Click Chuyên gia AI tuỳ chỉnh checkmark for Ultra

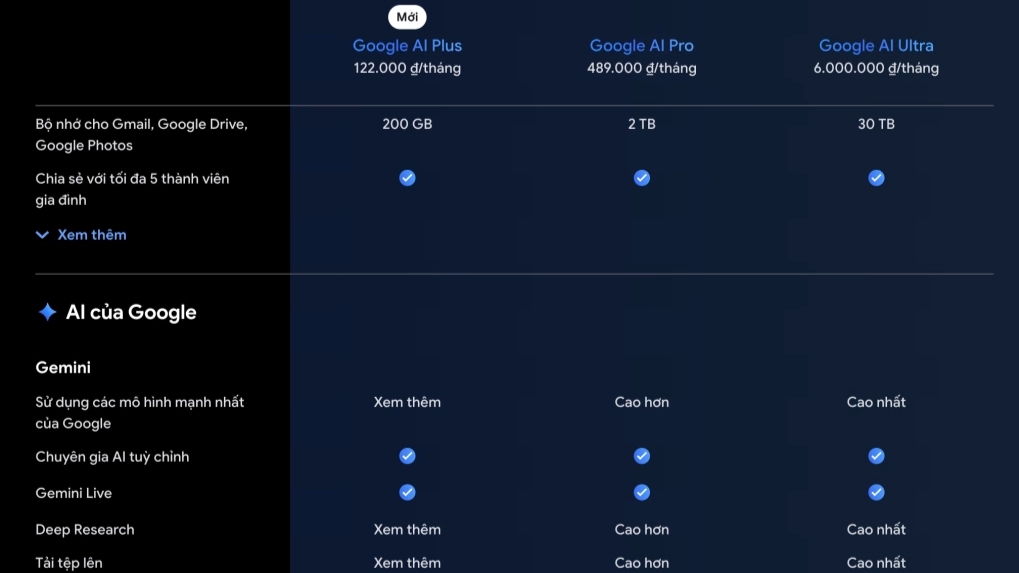click(x=876, y=456)
